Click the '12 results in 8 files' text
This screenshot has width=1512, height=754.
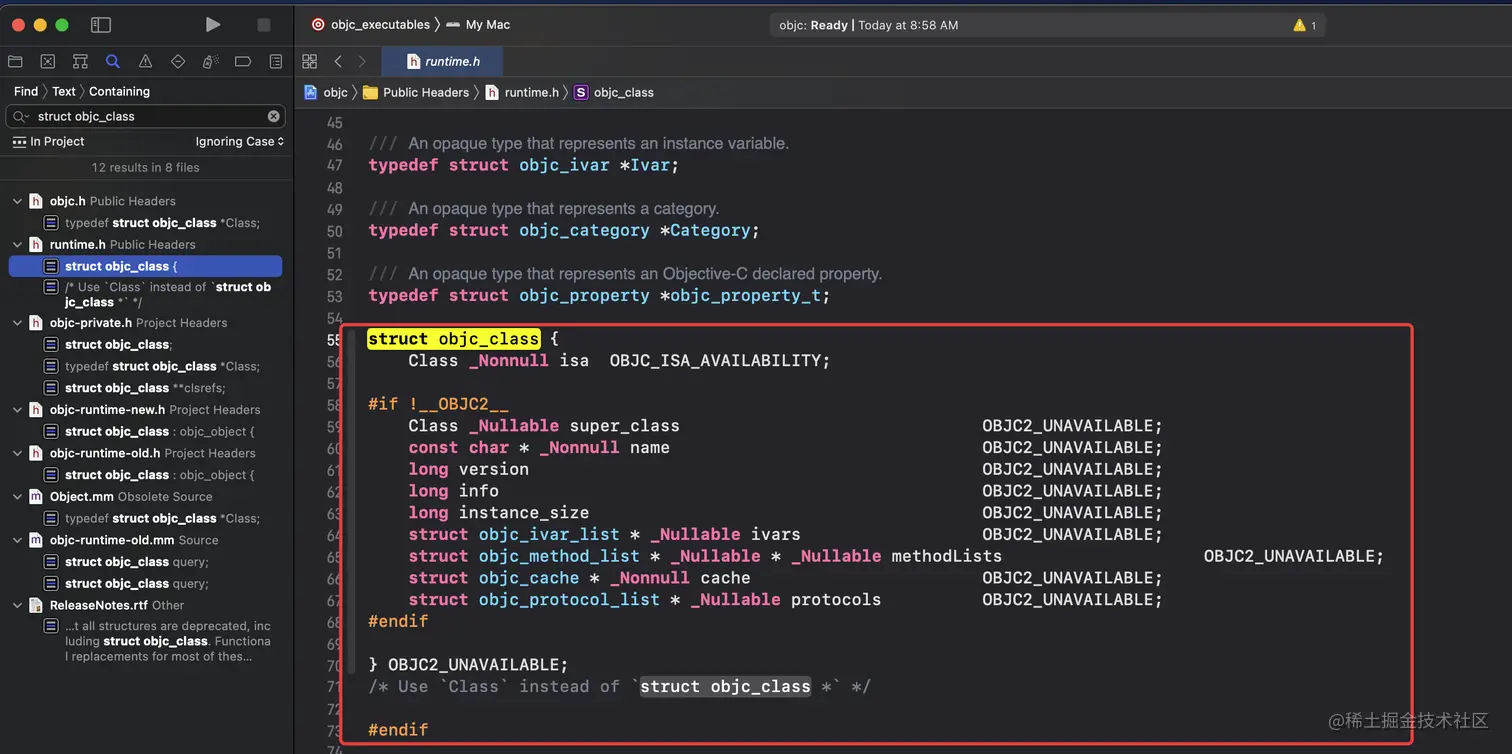[146, 168]
